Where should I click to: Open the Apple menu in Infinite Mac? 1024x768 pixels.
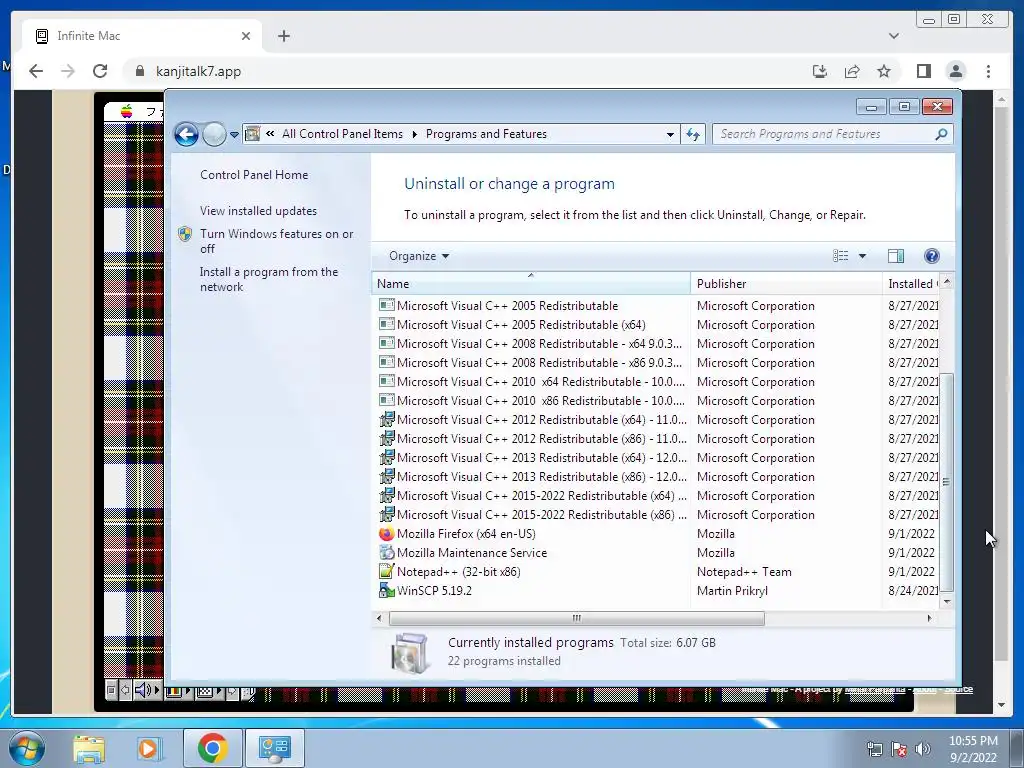click(127, 112)
